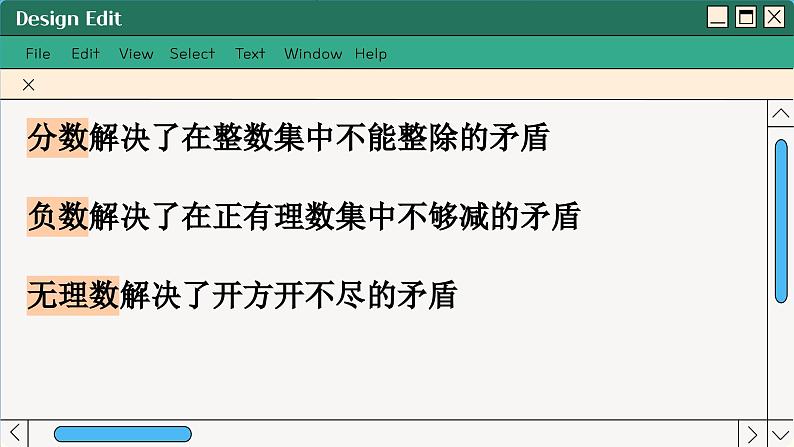
Task: Click the scroll left arrow on horizontal scrollbar
Action: click(x=14, y=434)
